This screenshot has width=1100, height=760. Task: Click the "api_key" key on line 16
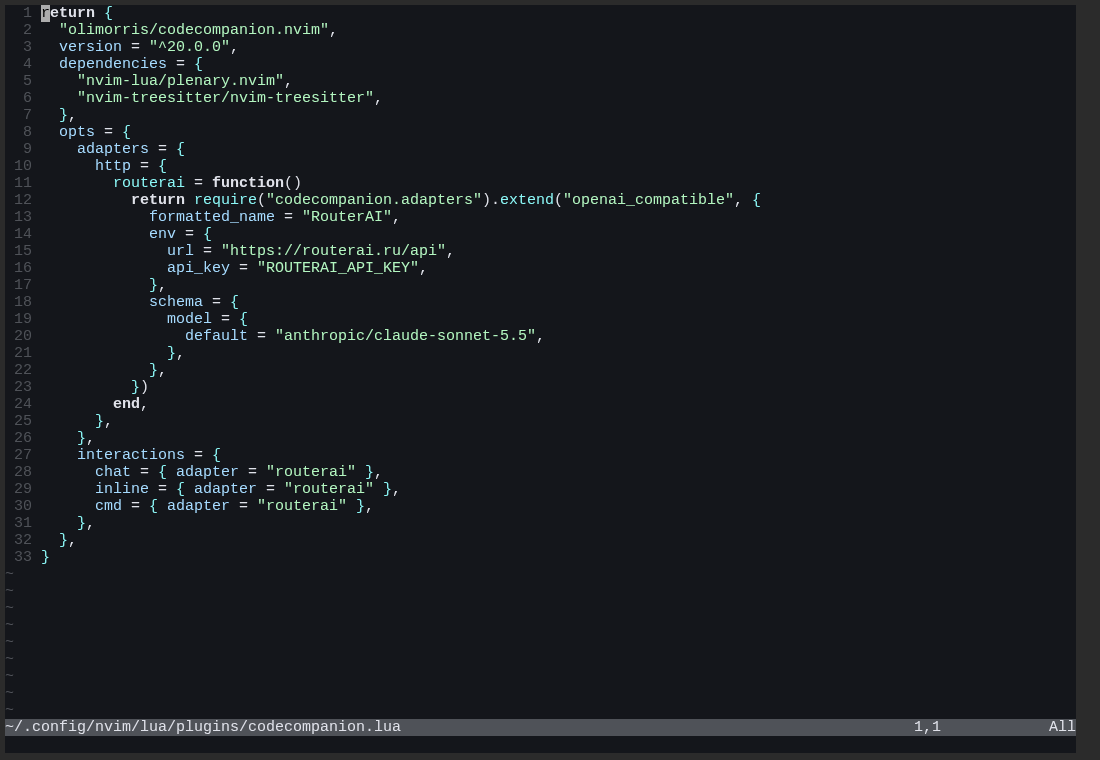point(199,267)
